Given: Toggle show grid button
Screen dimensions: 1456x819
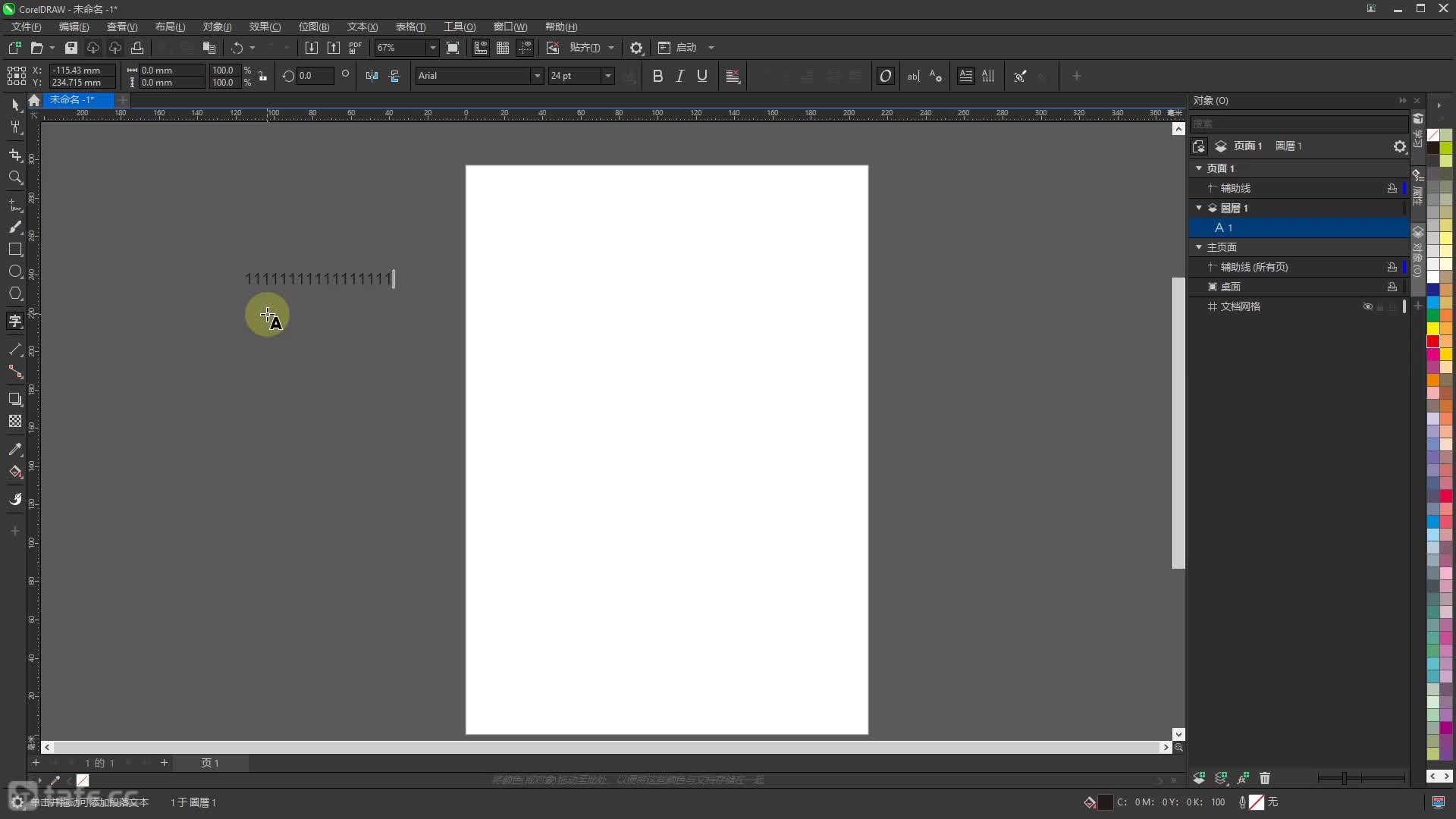Looking at the screenshot, I should (x=503, y=48).
